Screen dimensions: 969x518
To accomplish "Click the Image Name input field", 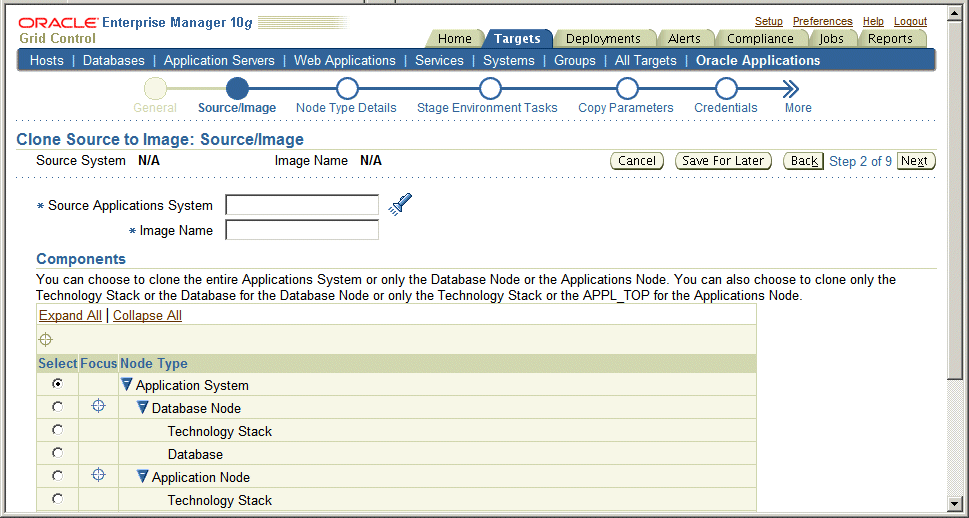I will coord(302,230).
